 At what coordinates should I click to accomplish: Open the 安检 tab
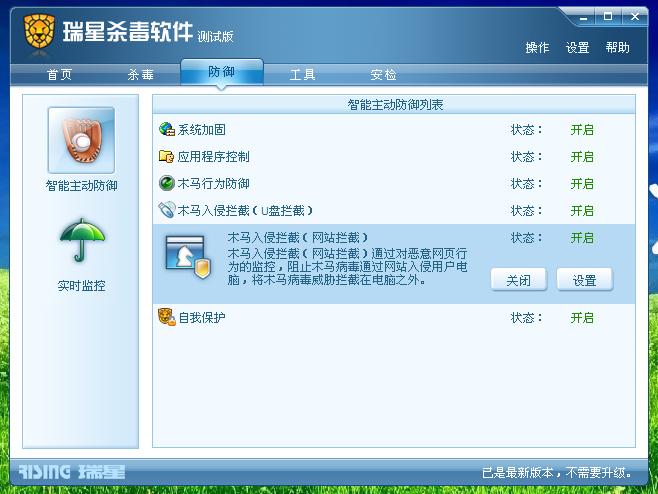(383, 75)
